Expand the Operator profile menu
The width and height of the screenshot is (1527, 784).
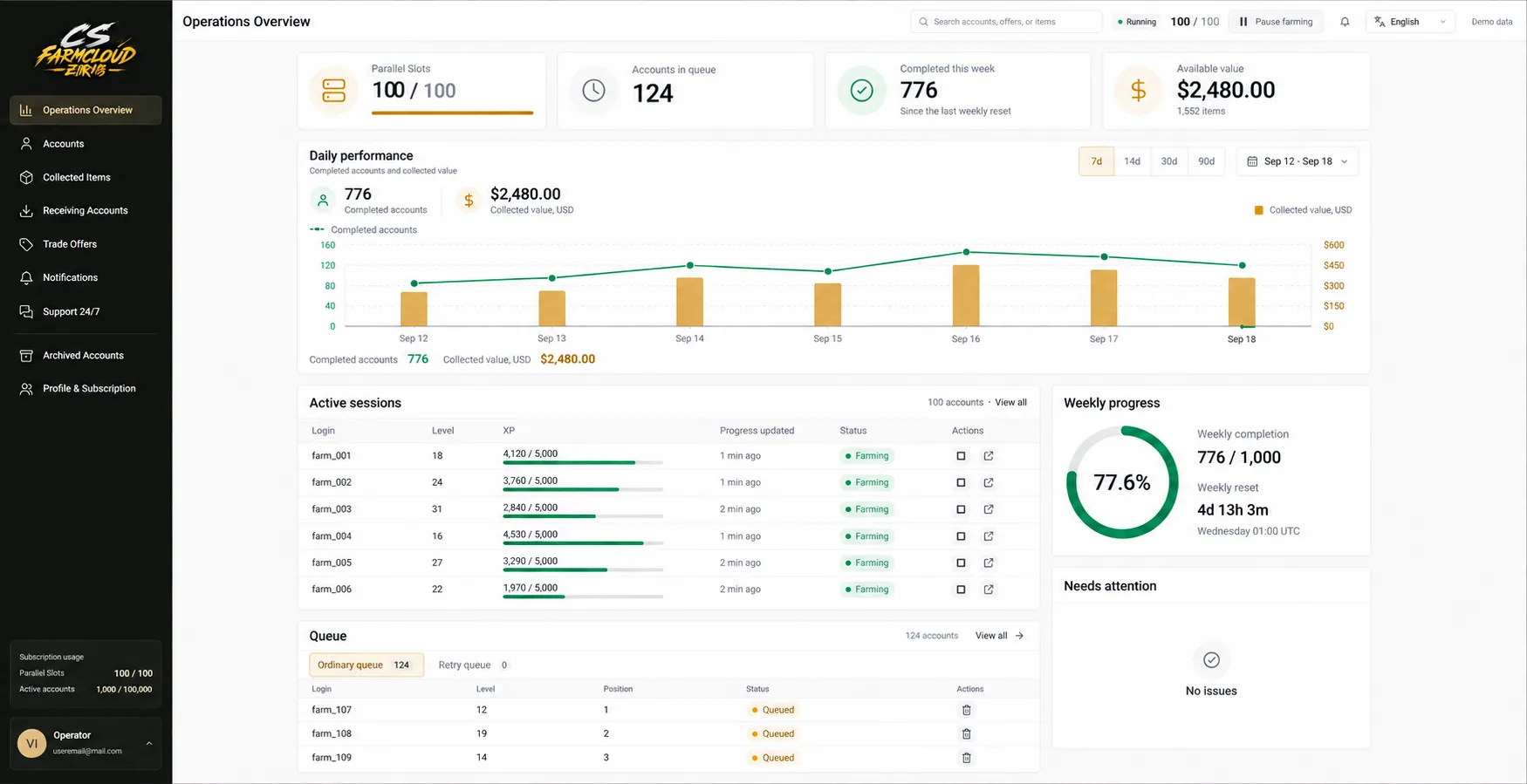pyautogui.click(x=86, y=743)
